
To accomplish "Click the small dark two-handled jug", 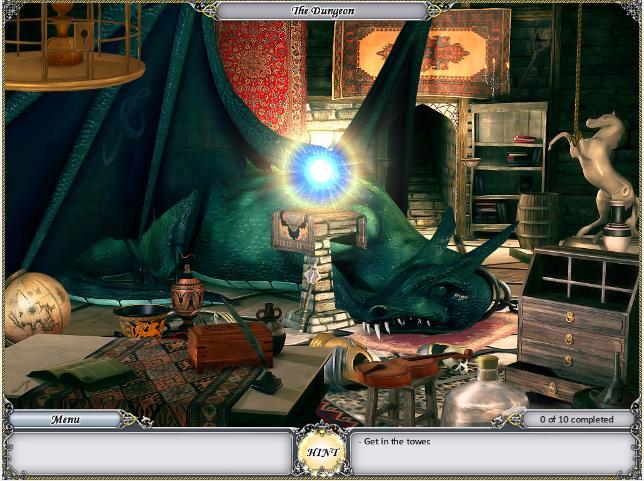I will 273,327.
